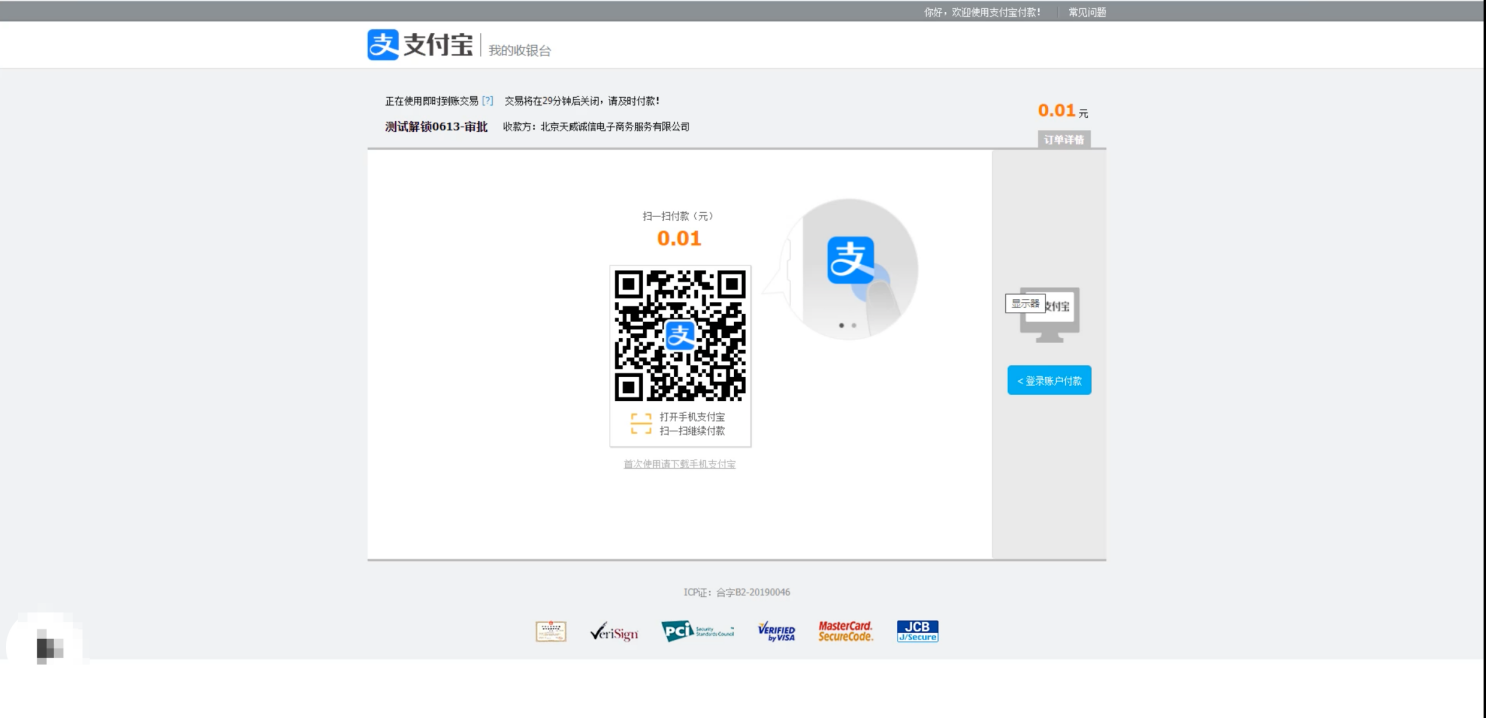Screen dimensions: 1486x718
Task: Click the certificate badge left of VeriSign
Action: tap(551, 631)
